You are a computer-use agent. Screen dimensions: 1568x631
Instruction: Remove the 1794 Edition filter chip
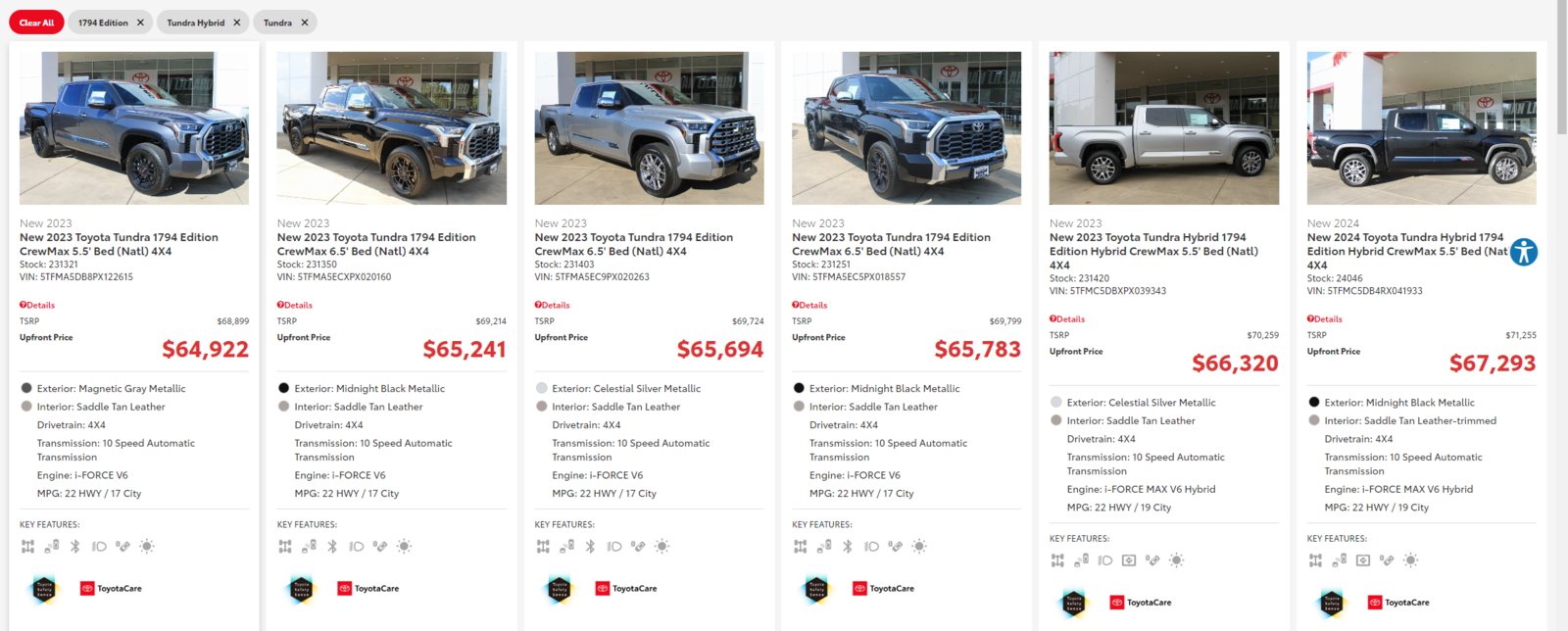140,23
